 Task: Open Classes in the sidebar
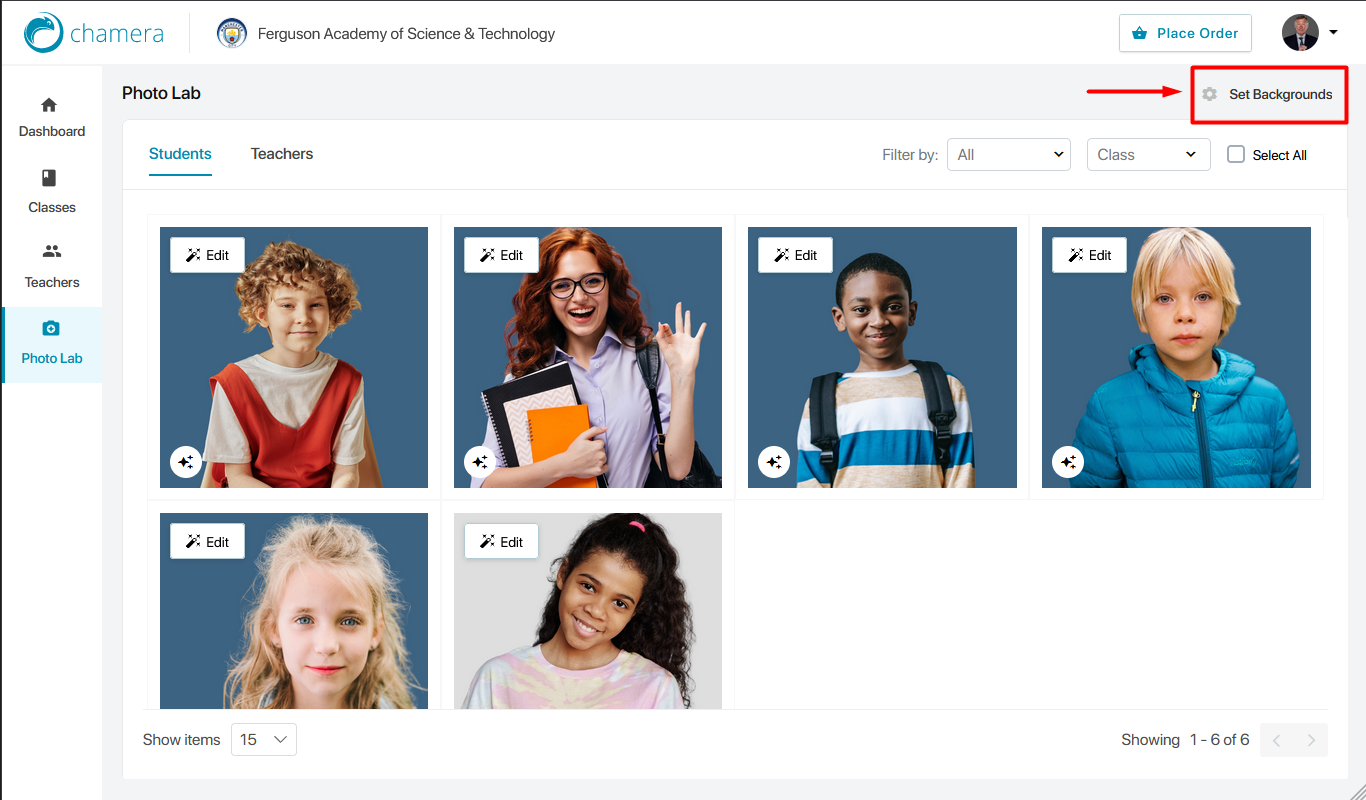(52, 193)
